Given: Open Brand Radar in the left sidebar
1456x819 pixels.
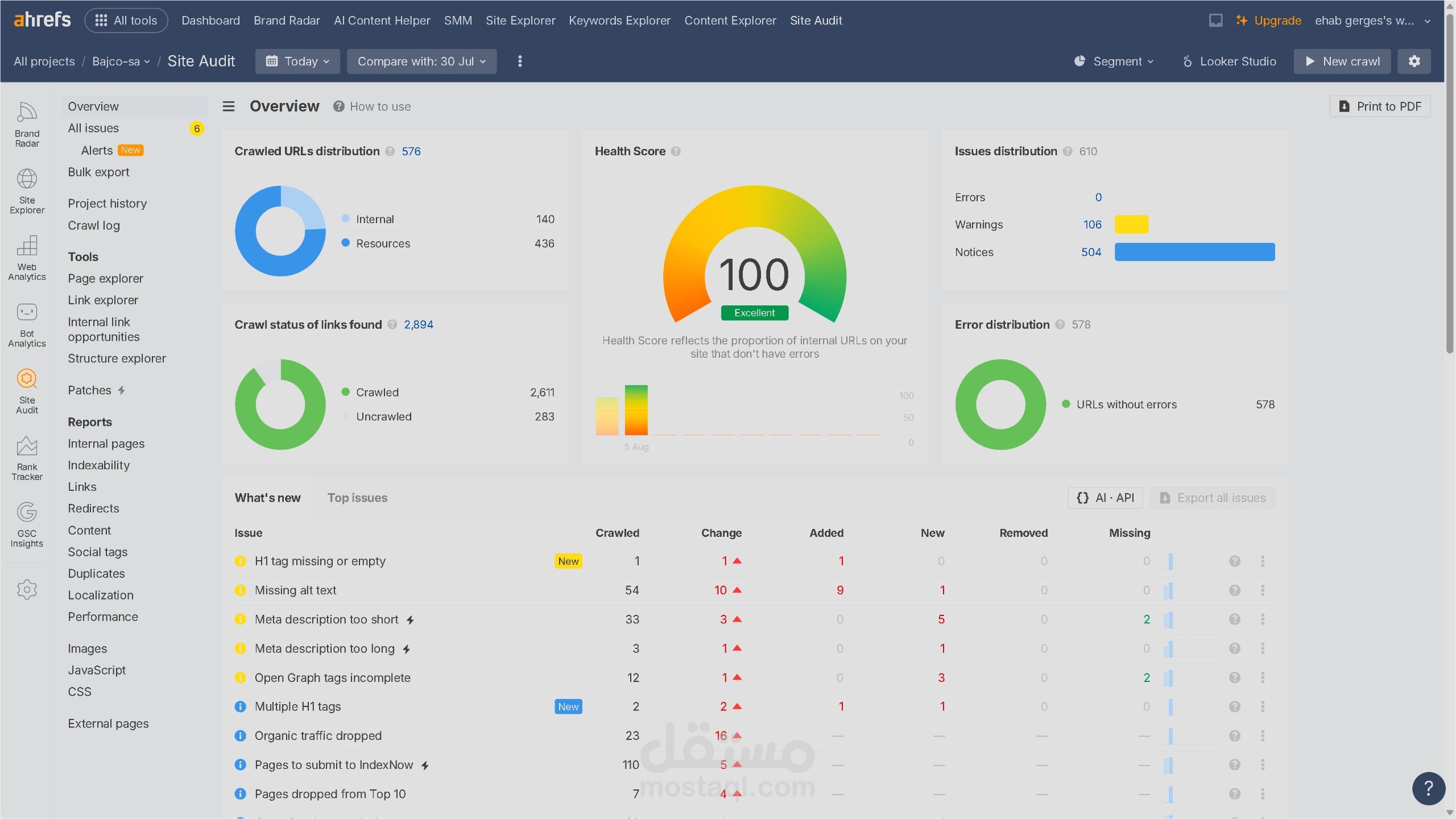Looking at the screenshot, I should point(27,125).
